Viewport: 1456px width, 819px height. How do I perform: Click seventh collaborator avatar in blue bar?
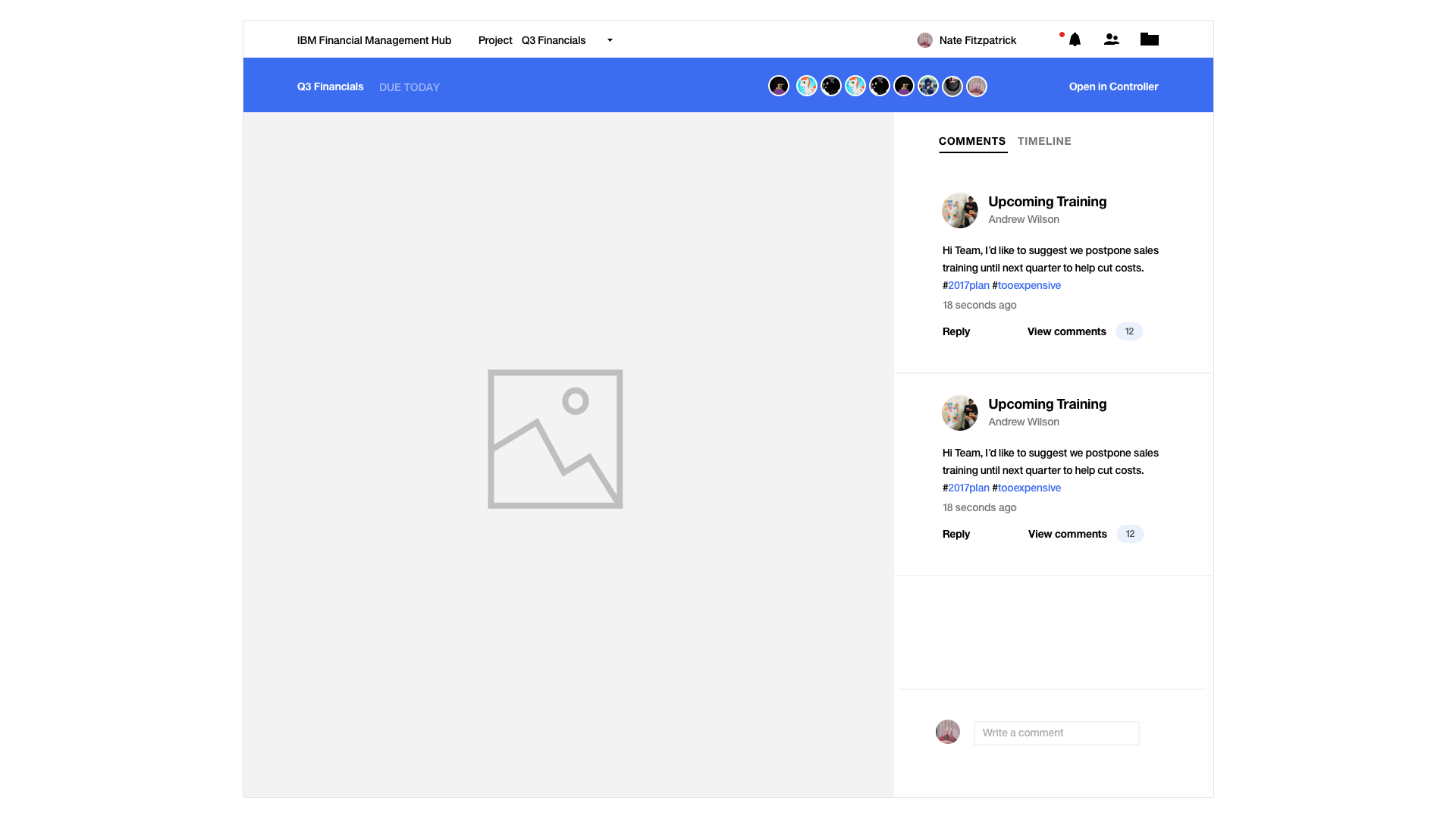[928, 86]
